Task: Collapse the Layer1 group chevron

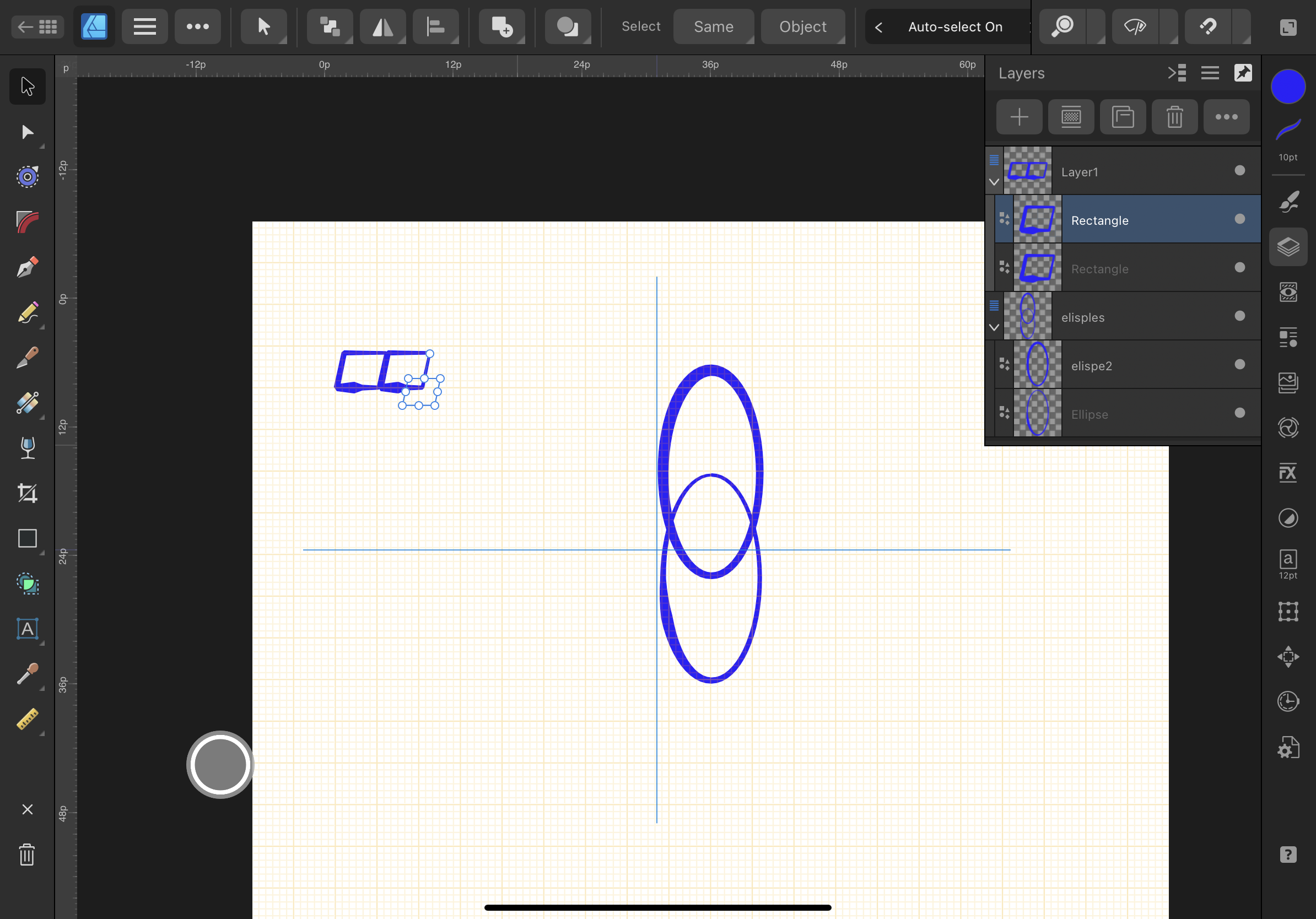Action: [994, 182]
